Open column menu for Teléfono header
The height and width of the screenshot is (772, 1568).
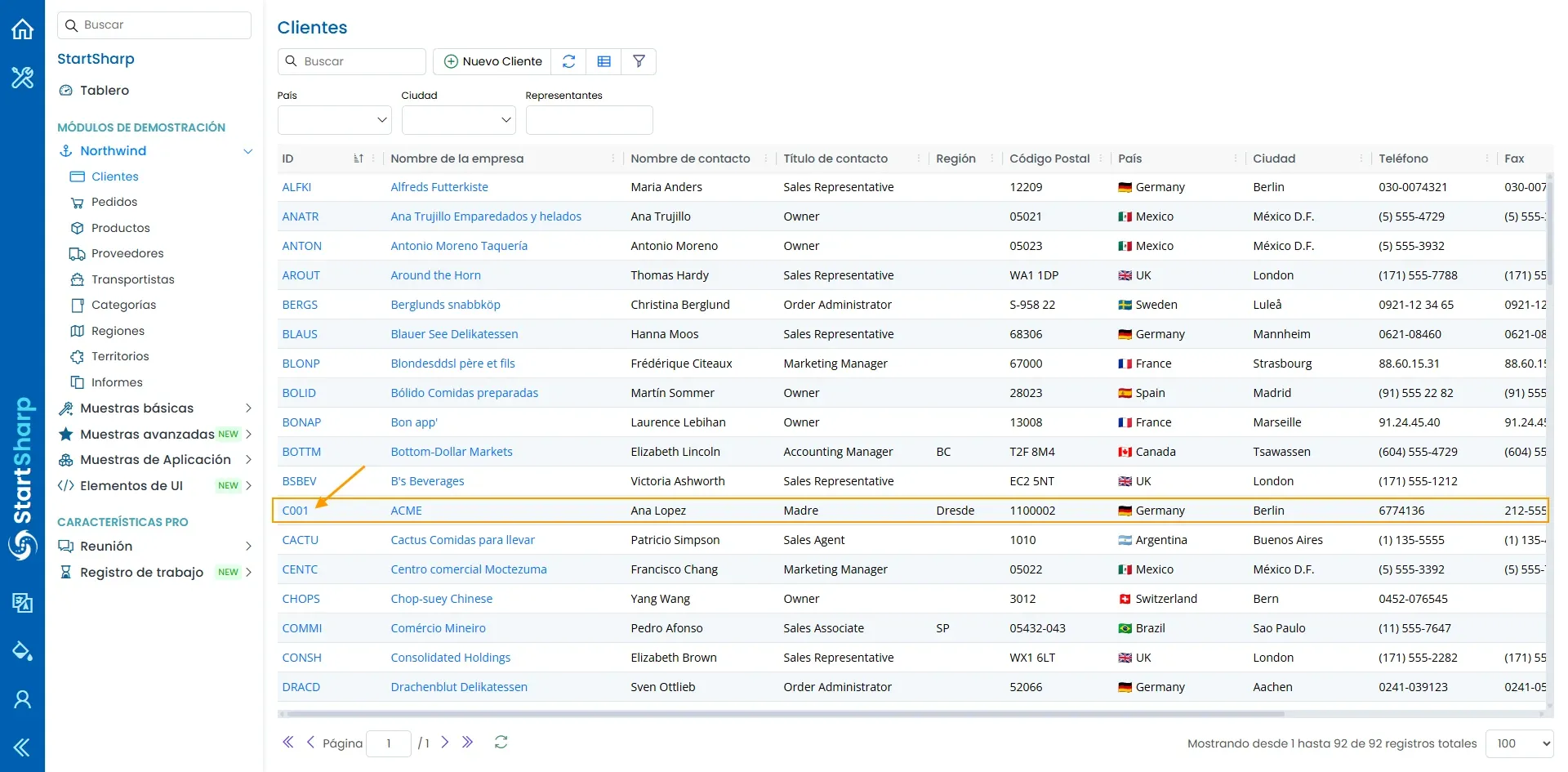pos(1487,158)
